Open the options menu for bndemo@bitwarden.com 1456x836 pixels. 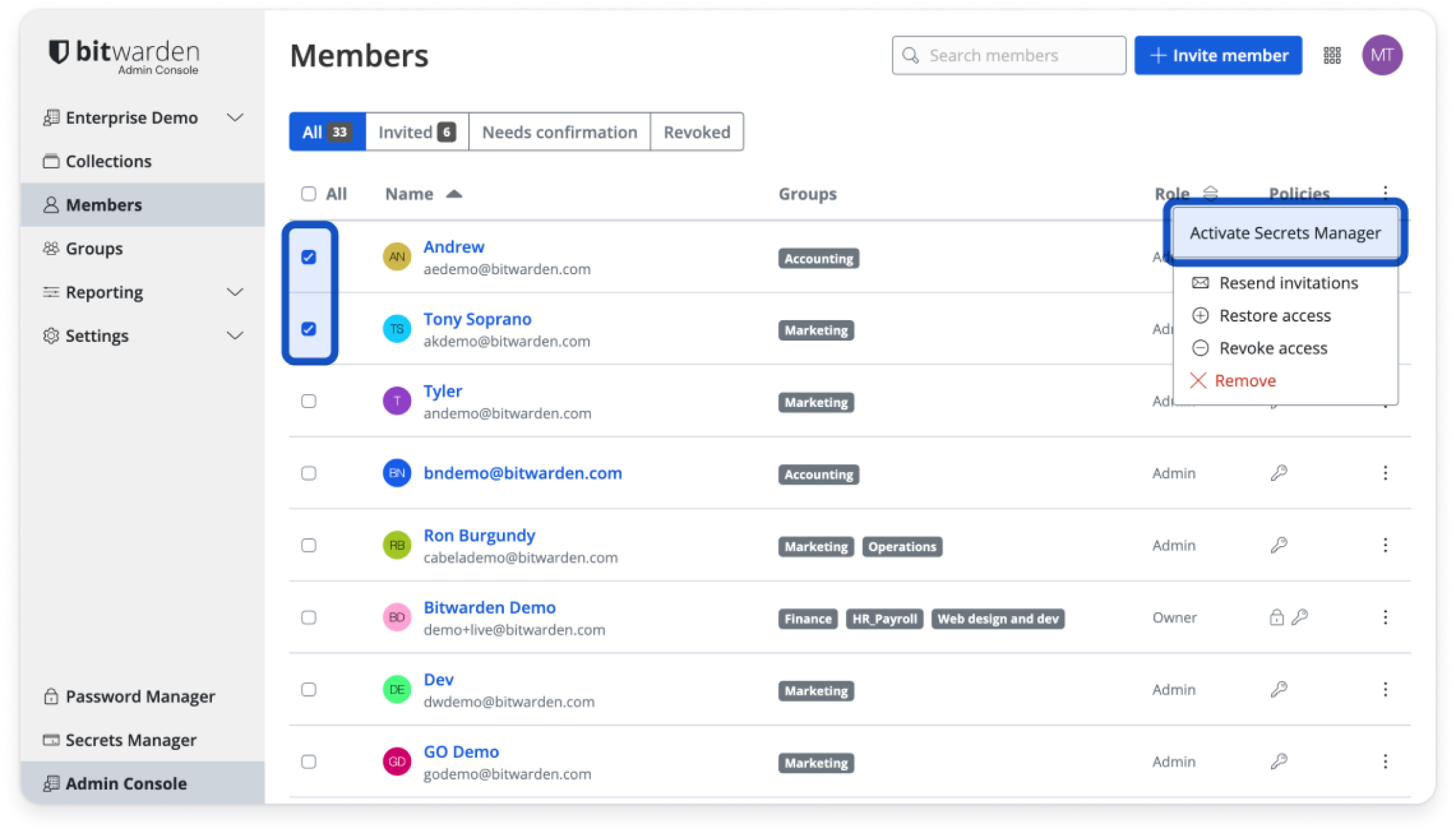pos(1385,473)
